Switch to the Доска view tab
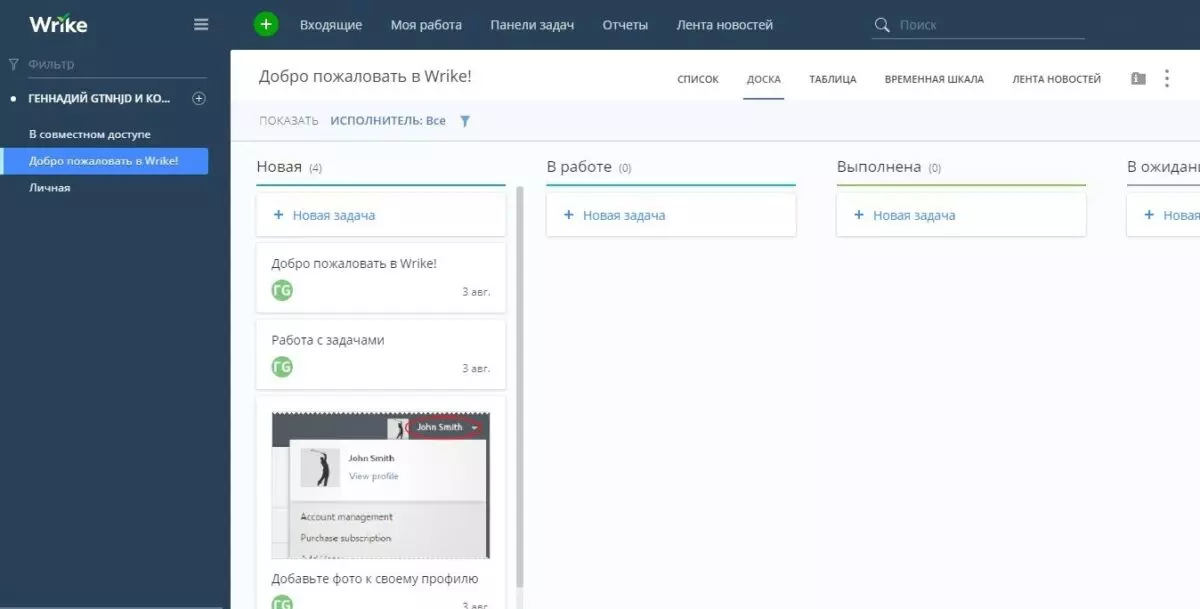This screenshot has width=1200, height=609. click(764, 79)
